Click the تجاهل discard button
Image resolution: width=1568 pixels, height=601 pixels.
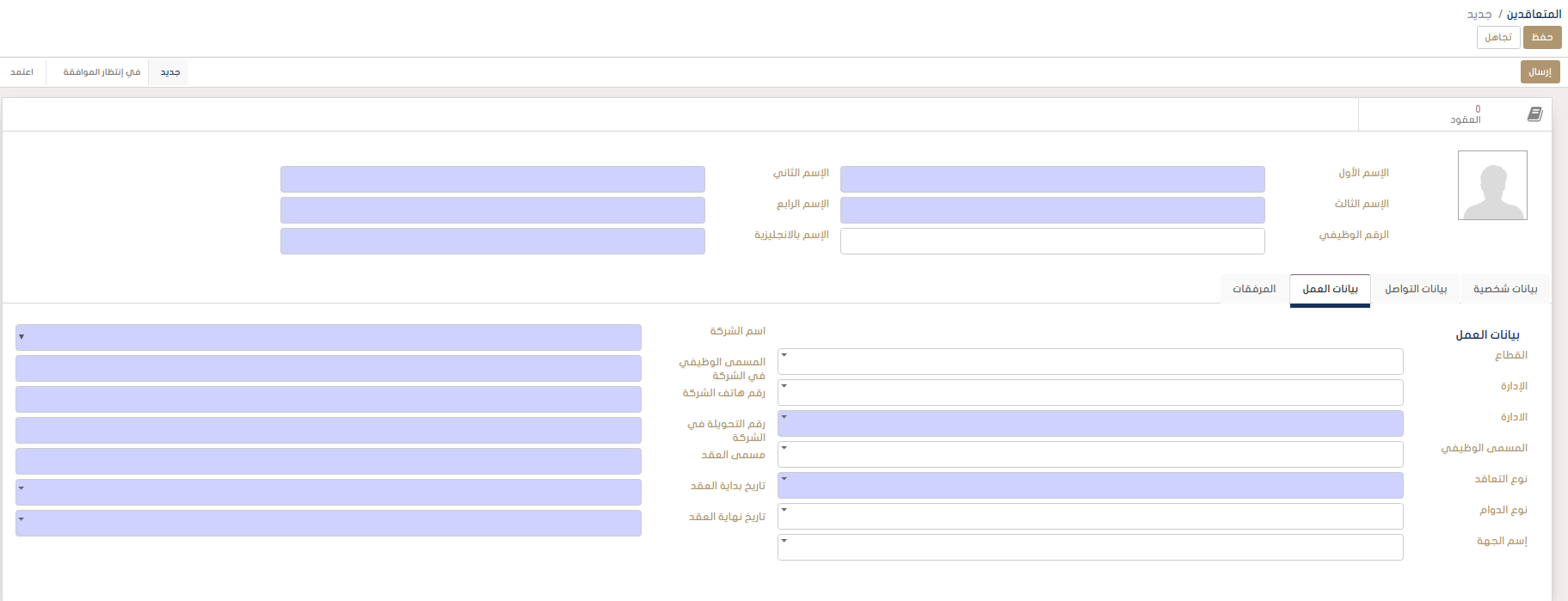click(1497, 37)
